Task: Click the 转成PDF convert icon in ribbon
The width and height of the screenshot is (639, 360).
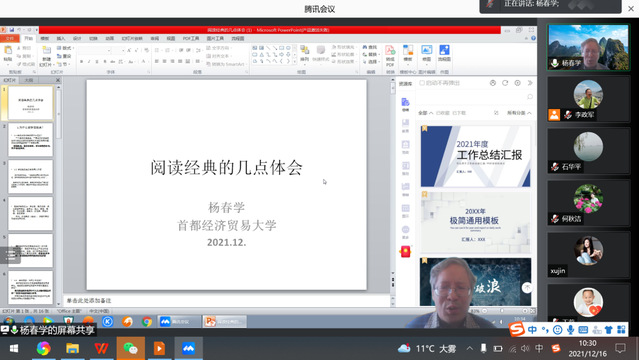Action: point(390,55)
